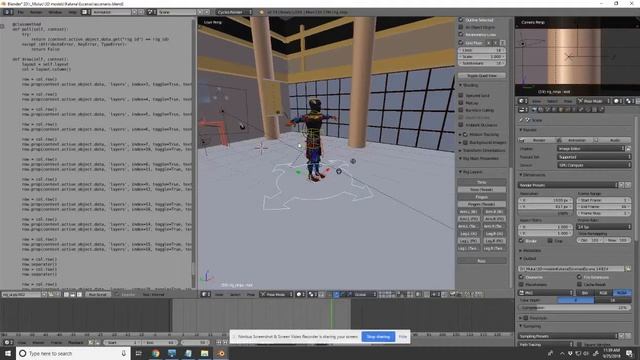Add a render preset with the plus button
Viewport: 640px width, 360px height.
(x=622, y=185)
